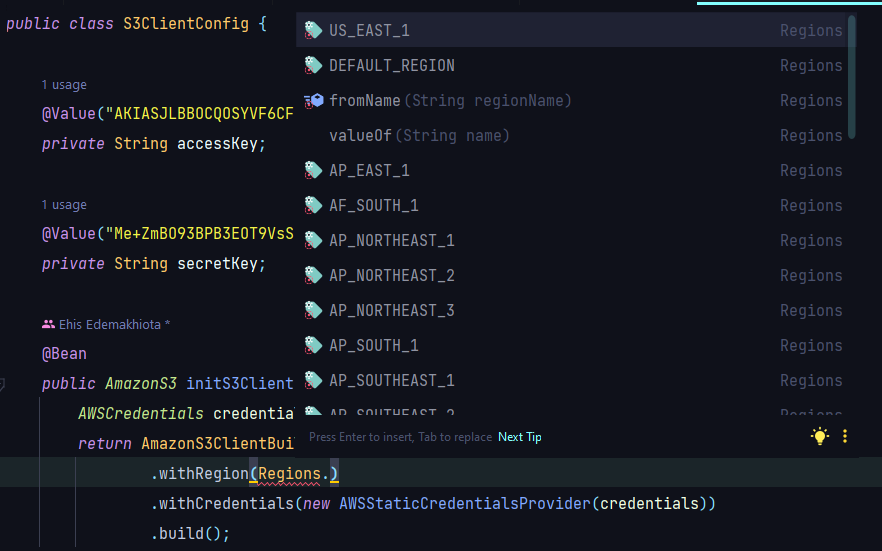Click the AP_SOUTHEAST_1 field icon
This screenshot has height=551, width=882.
(313, 380)
